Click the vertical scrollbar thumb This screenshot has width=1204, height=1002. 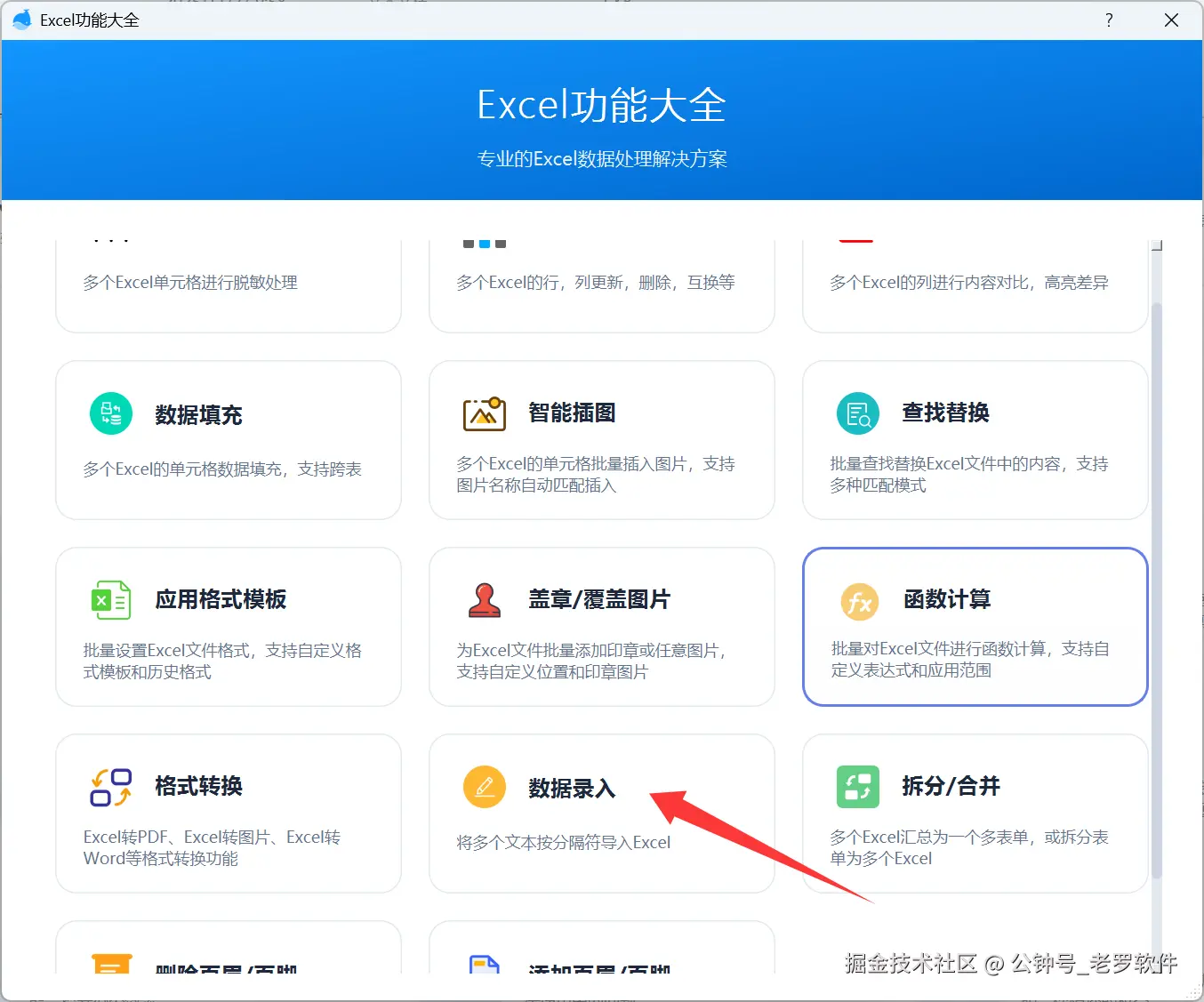point(1156,590)
